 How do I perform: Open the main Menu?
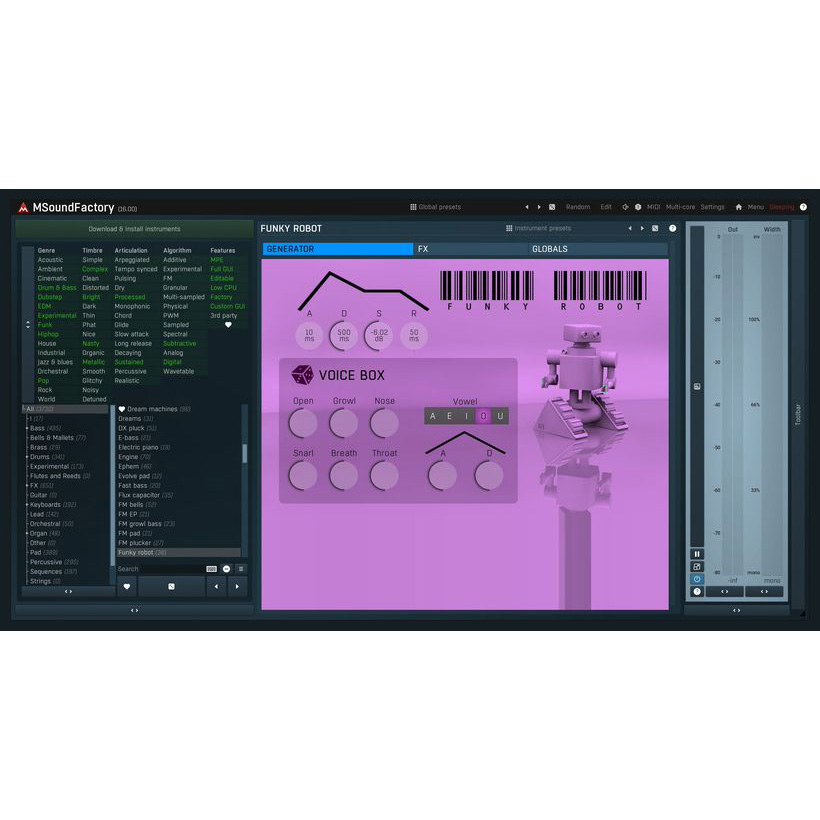tap(756, 207)
